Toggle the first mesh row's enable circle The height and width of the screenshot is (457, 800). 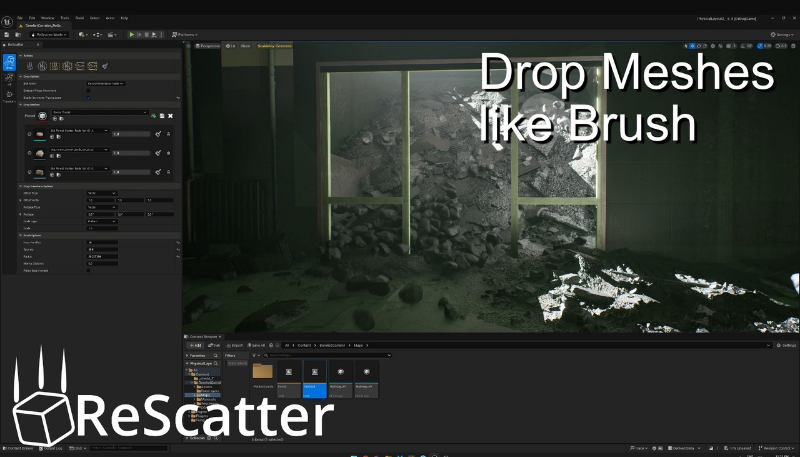(x=29, y=134)
